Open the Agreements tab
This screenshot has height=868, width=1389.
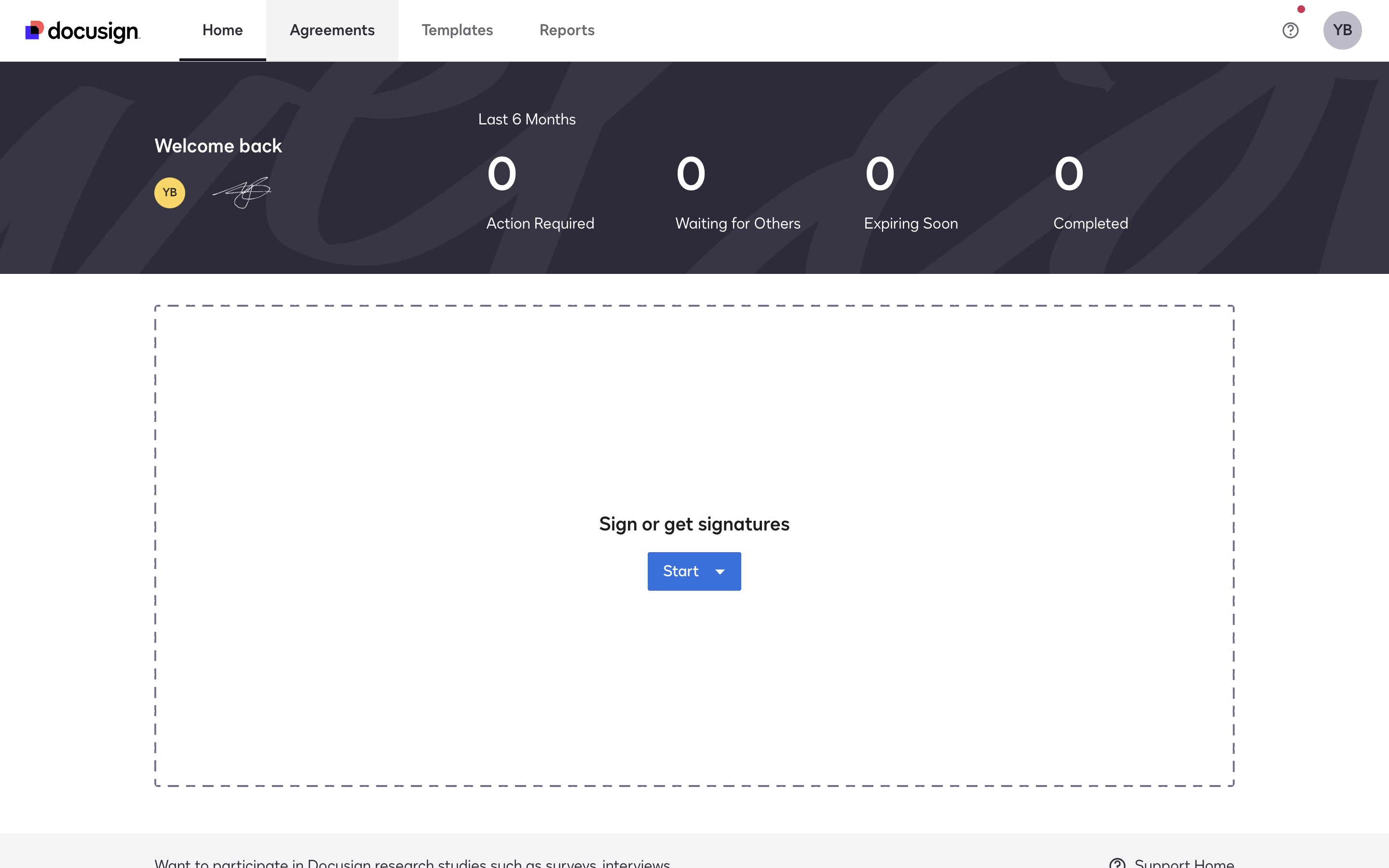point(332,30)
